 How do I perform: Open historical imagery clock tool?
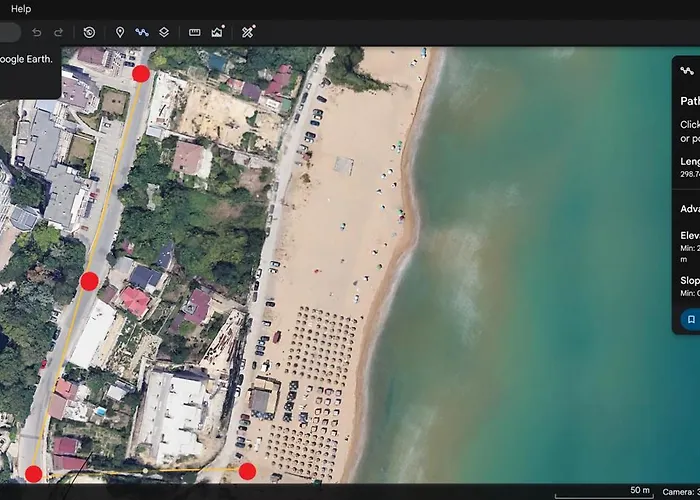pyautogui.click(x=89, y=32)
